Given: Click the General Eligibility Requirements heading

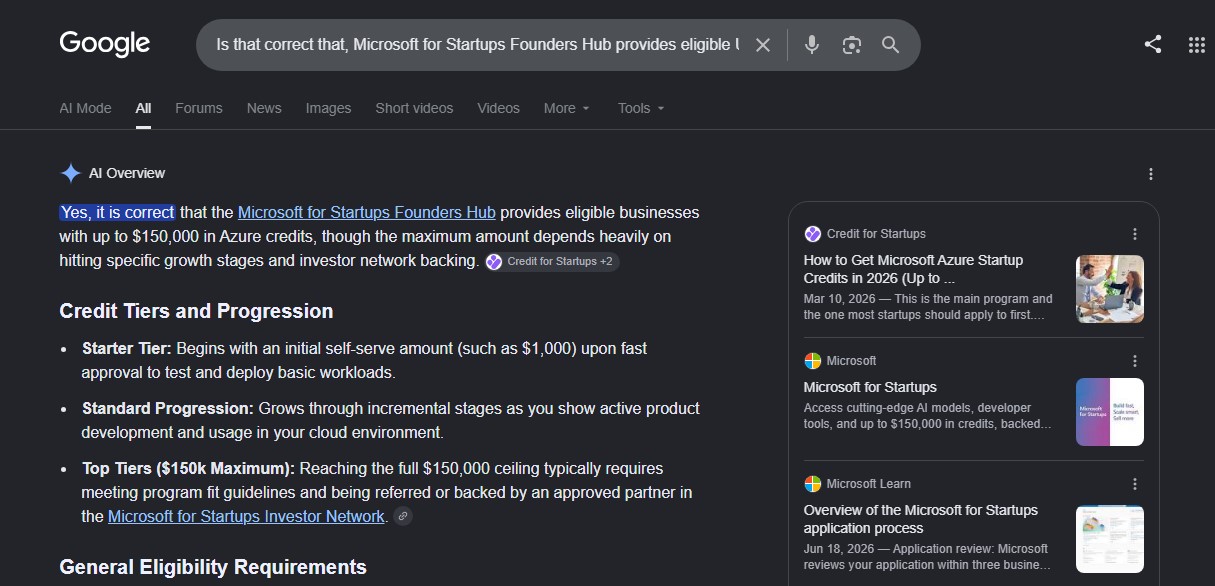Looking at the screenshot, I should [x=213, y=567].
